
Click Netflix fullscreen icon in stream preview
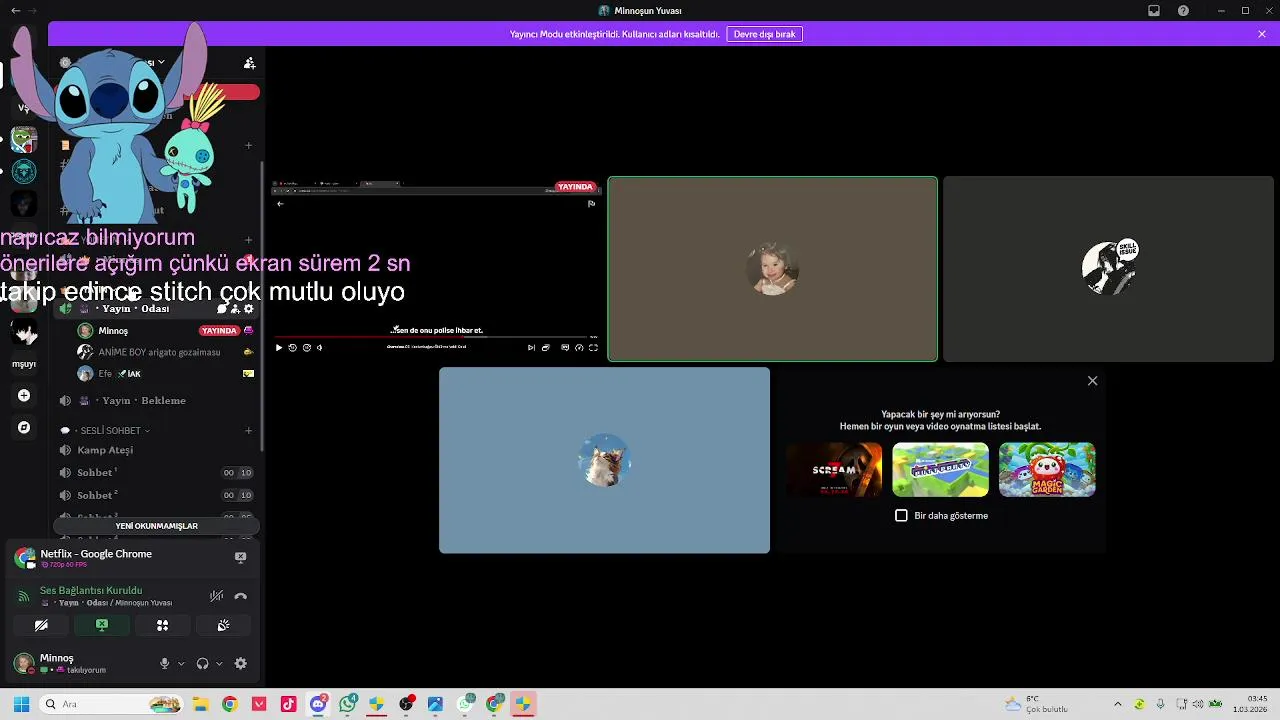pos(593,347)
